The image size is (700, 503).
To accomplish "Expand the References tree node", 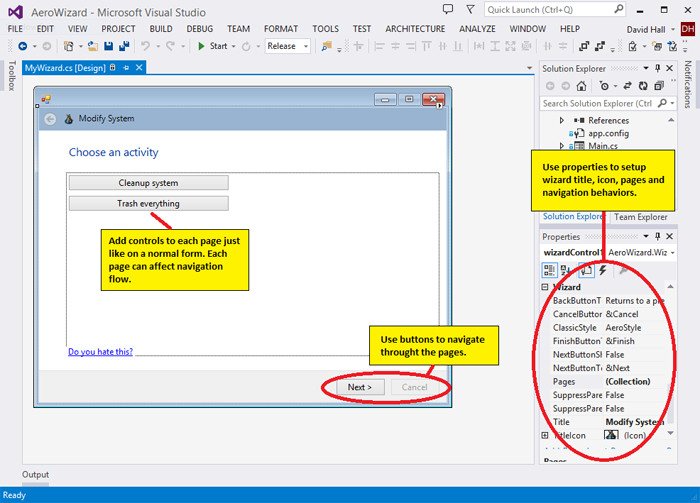I will (x=562, y=120).
